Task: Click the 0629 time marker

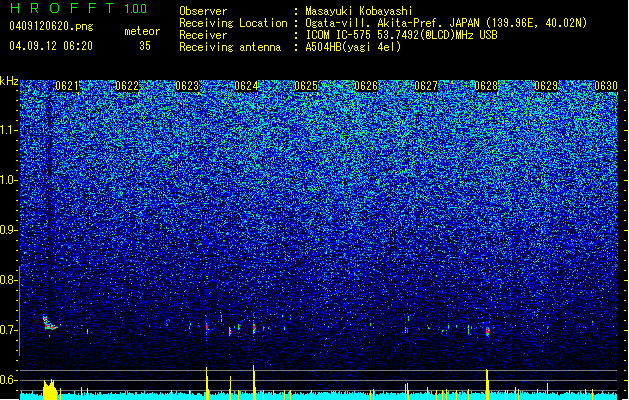Action: (x=546, y=86)
